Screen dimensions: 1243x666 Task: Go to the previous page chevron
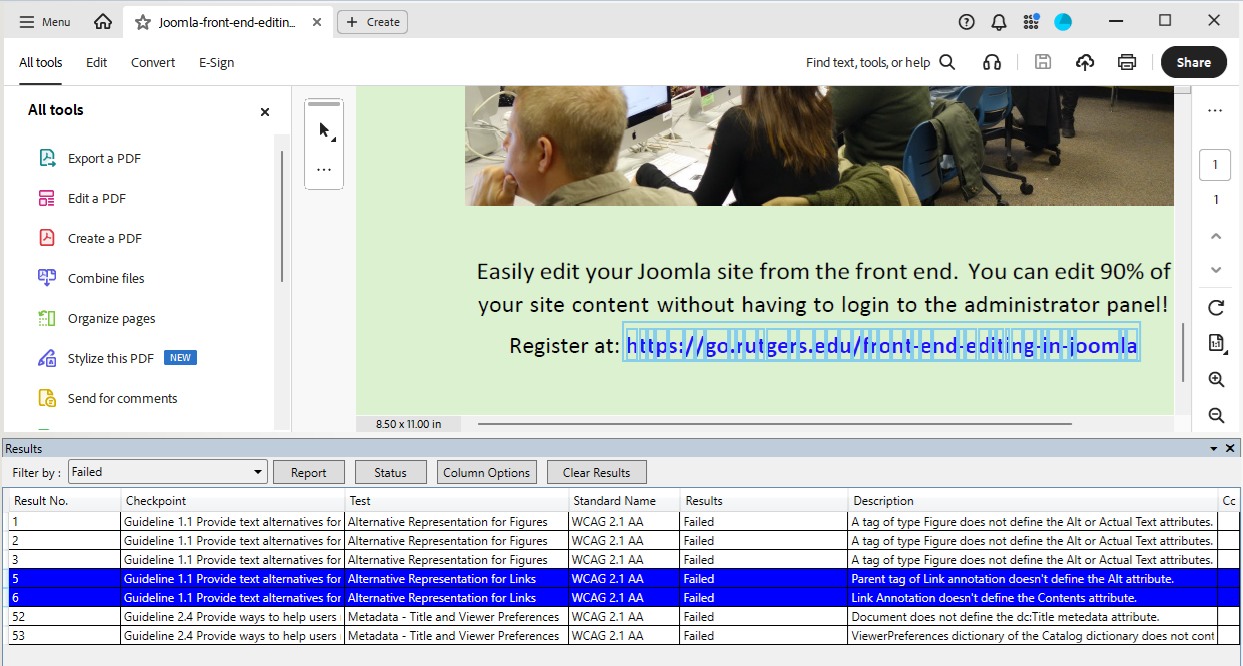pyautogui.click(x=1216, y=236)
